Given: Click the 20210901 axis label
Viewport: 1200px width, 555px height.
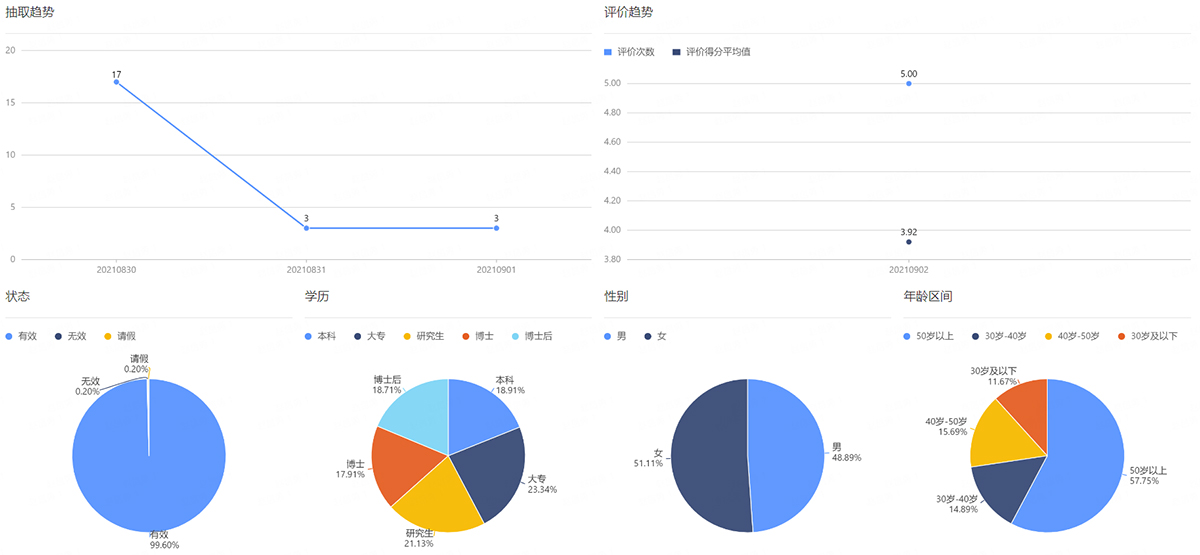Looking at the screenshot, I should pos(496,270).
